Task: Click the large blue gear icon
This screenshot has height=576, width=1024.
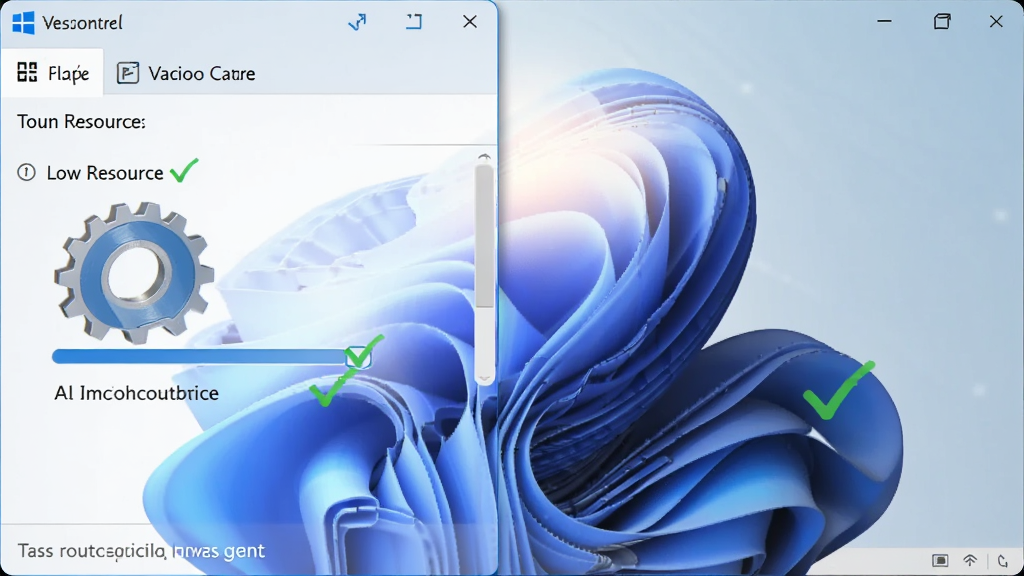Action: pos(134,272)
